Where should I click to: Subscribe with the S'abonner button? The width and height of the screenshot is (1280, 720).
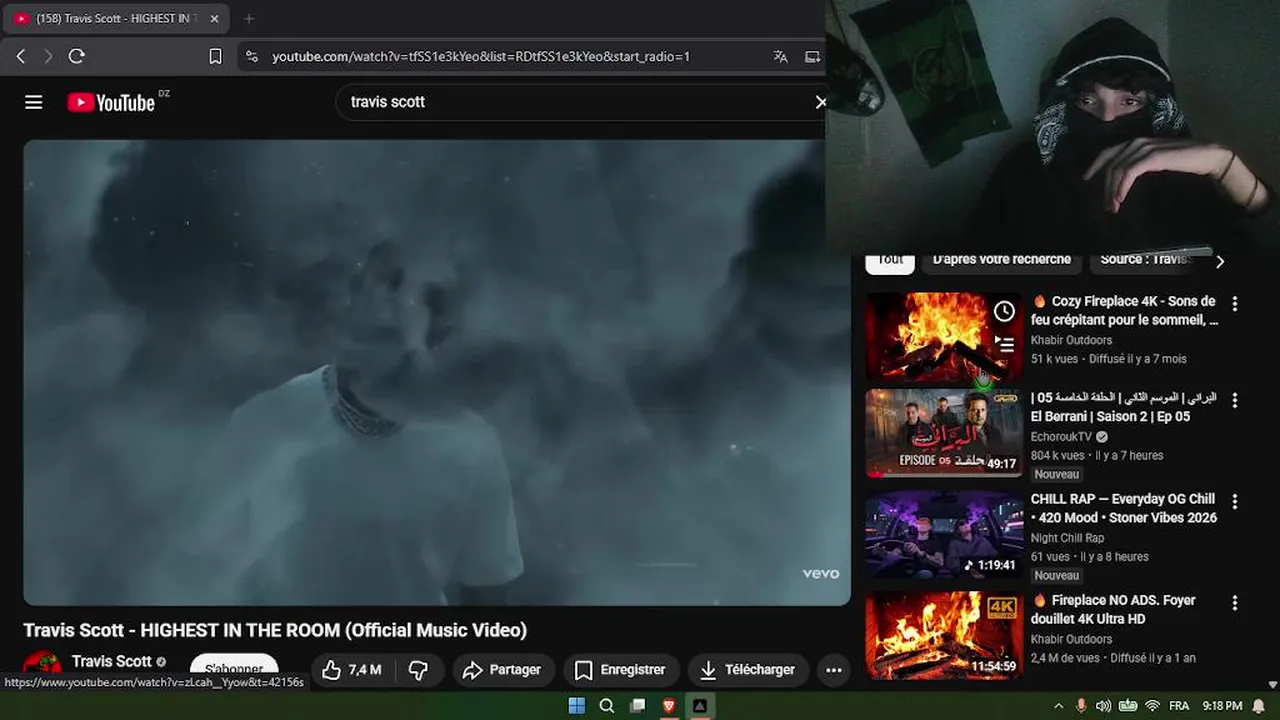(234, 670)
